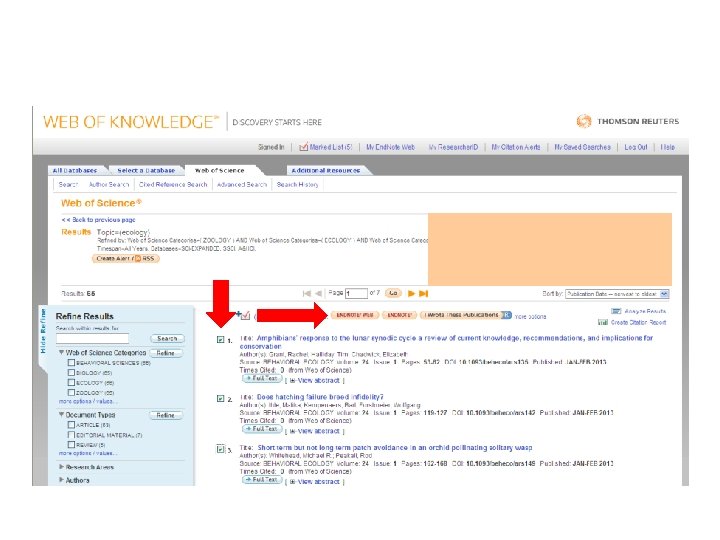Go to first page arrow icon
This screenshot has width=720, height=540.
tap(307, 293)
